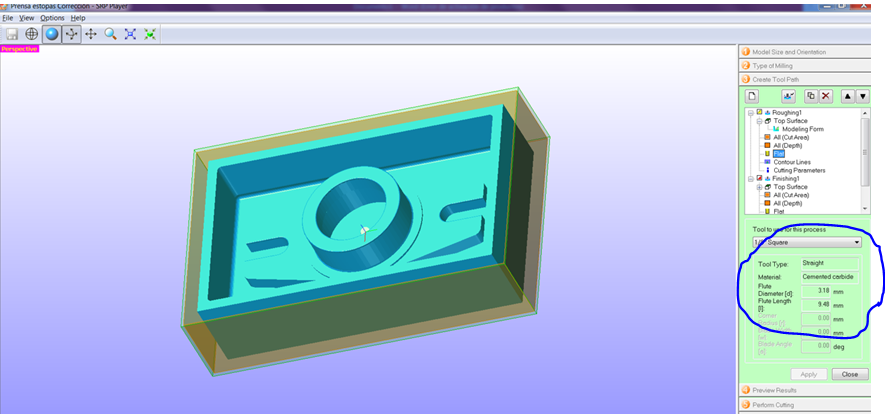Select the magnifier zoom tool
885x414 pixels.
111,34
